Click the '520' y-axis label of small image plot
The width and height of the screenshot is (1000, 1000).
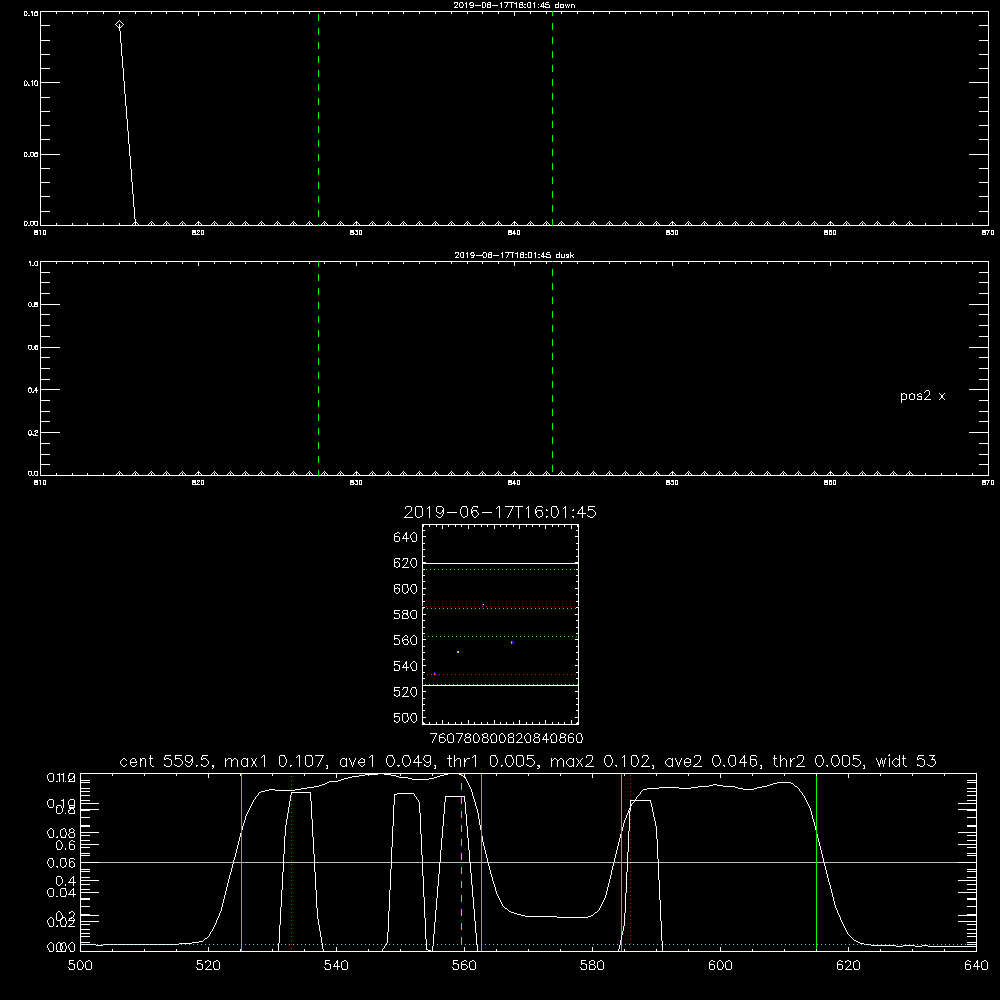coord(406,692)
